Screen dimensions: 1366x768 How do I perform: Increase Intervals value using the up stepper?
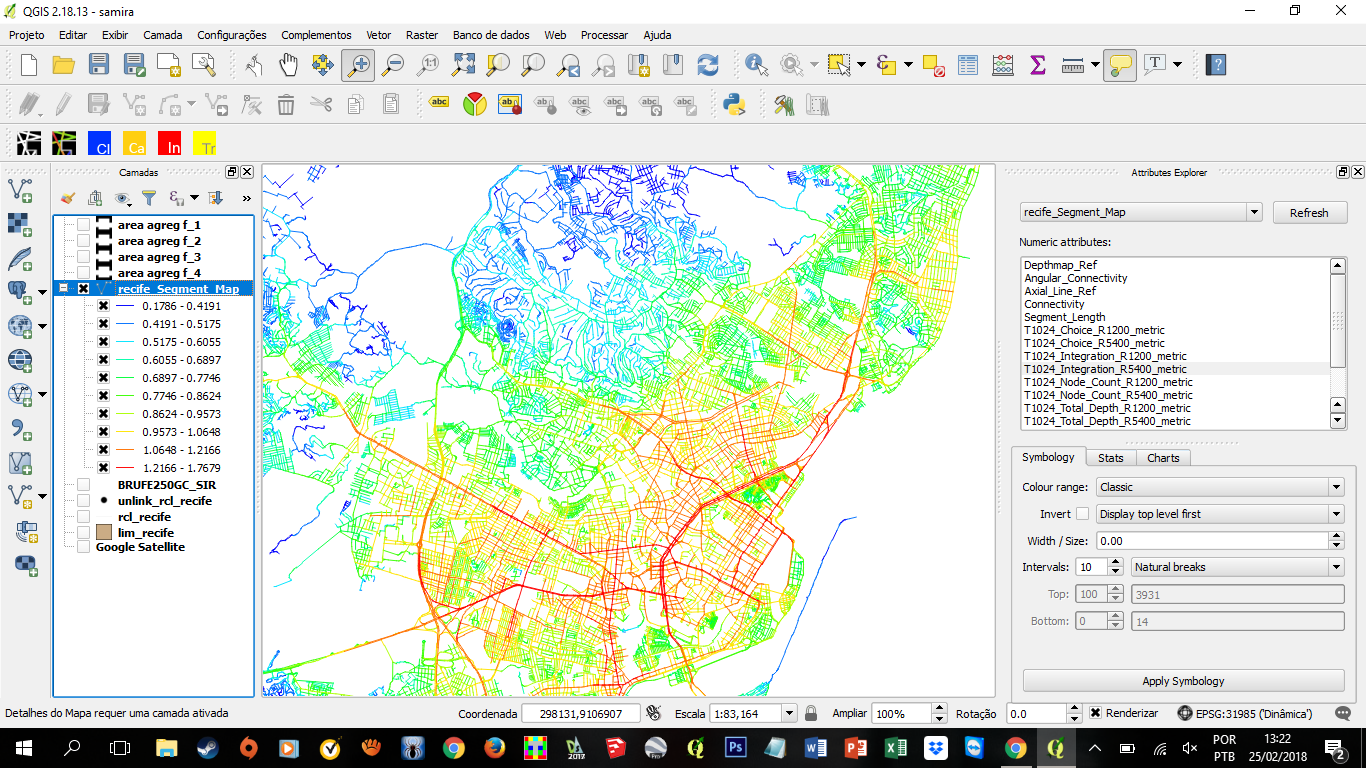click(x=1117, y=562)
